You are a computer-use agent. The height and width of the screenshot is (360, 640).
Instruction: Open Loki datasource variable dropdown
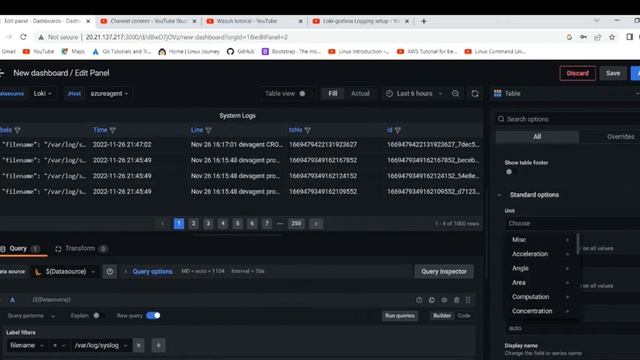(42, 93)
